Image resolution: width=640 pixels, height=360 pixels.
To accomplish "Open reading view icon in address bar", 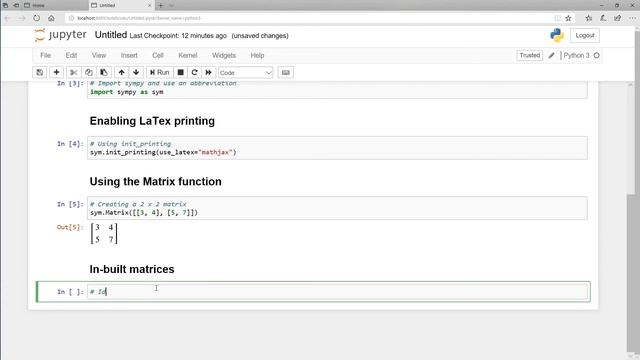I will tap(558, 18).
